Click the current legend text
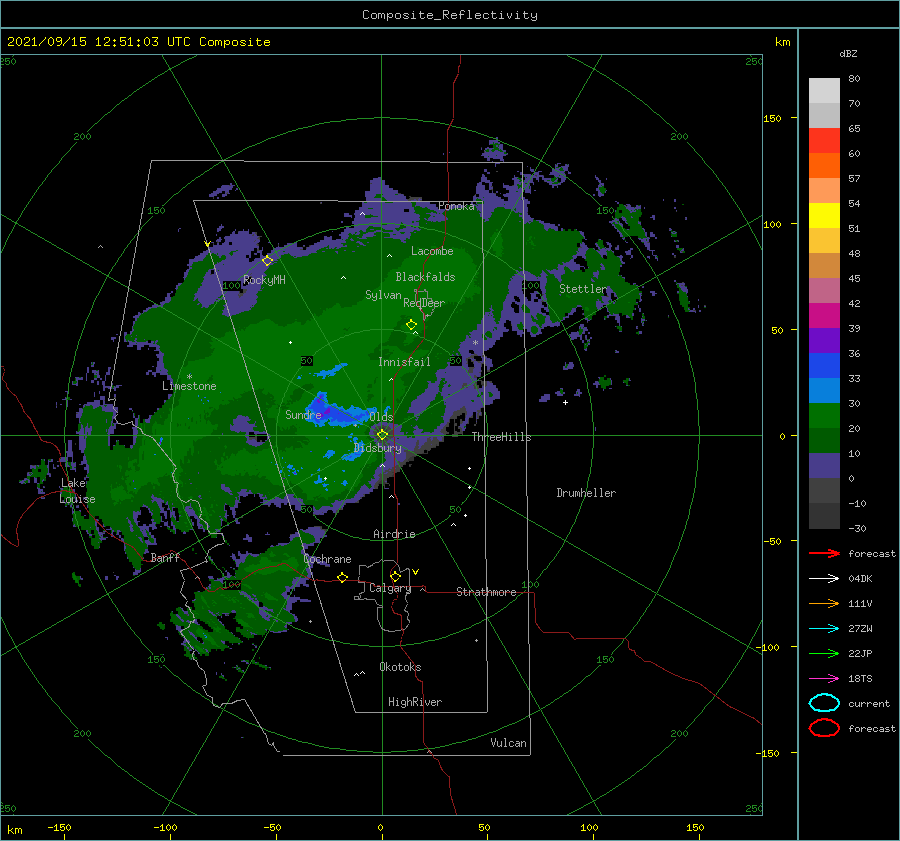 869,704
